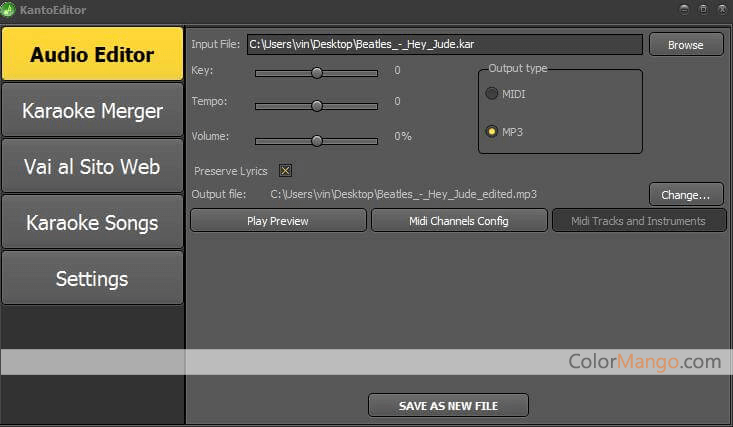Minimize the KantoEditor window
733x427 pixels.
pyautogui.click(x=684, y=9)
